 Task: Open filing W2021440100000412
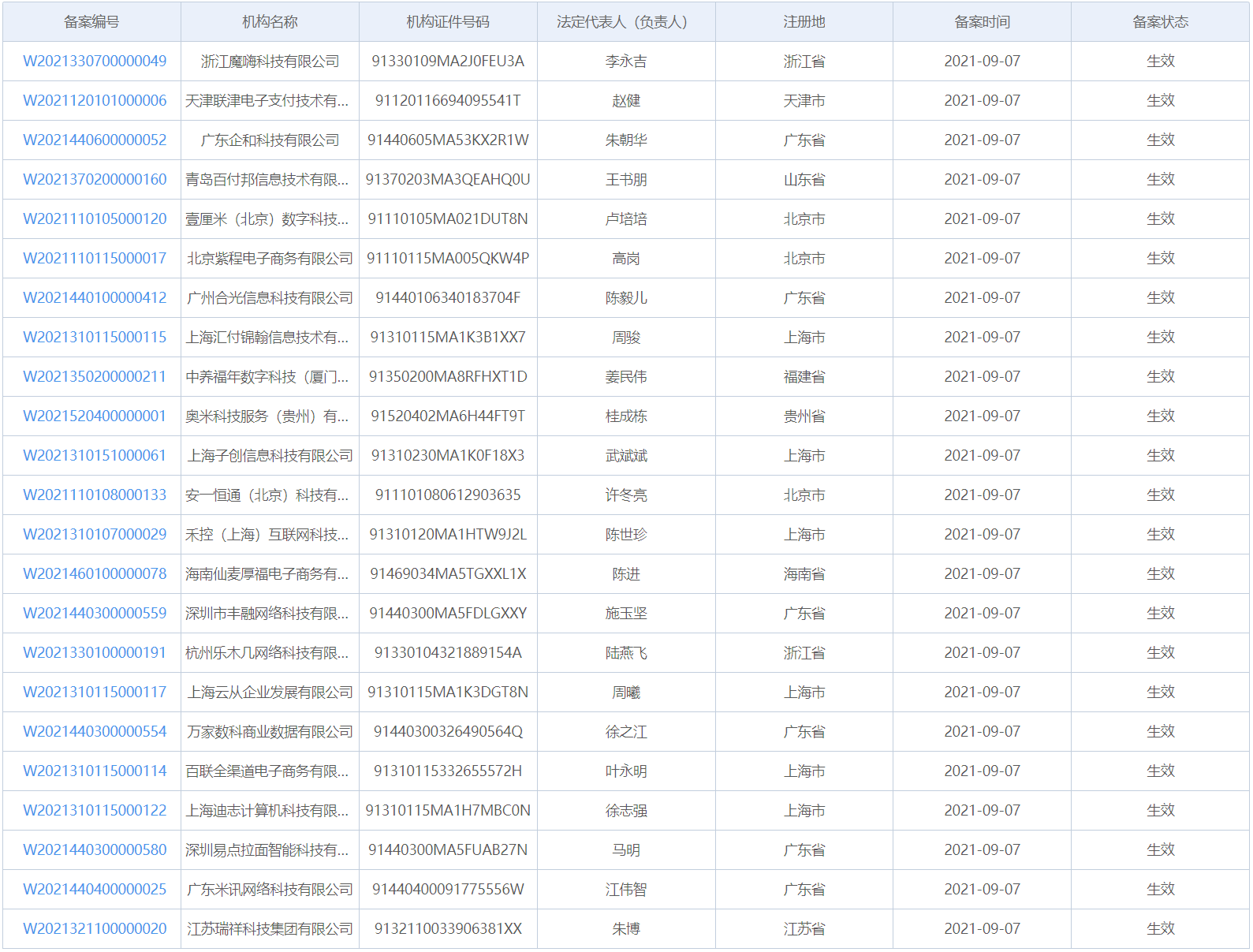95,298
